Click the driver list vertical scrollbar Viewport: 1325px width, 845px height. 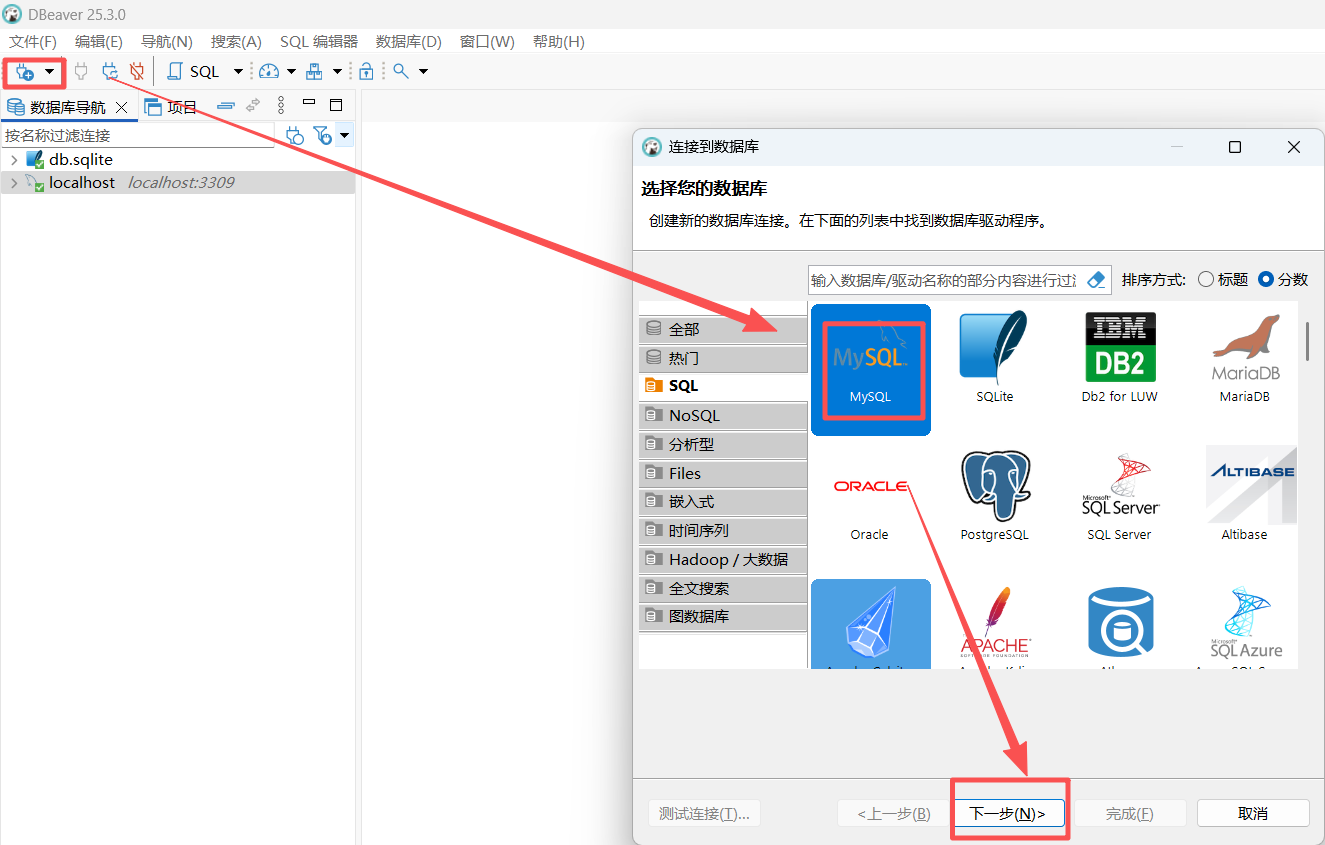pos(1306,341)
